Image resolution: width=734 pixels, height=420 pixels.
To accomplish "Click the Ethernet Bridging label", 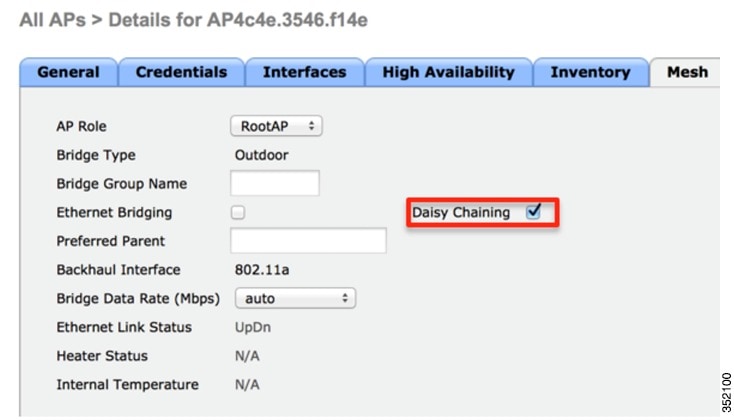I will [x=114, y=213].
